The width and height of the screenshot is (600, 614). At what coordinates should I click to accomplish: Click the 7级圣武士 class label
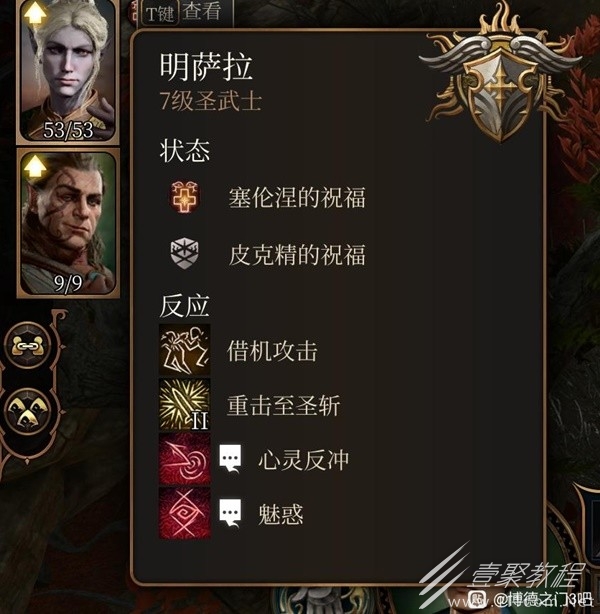click(x=210, y=101)
